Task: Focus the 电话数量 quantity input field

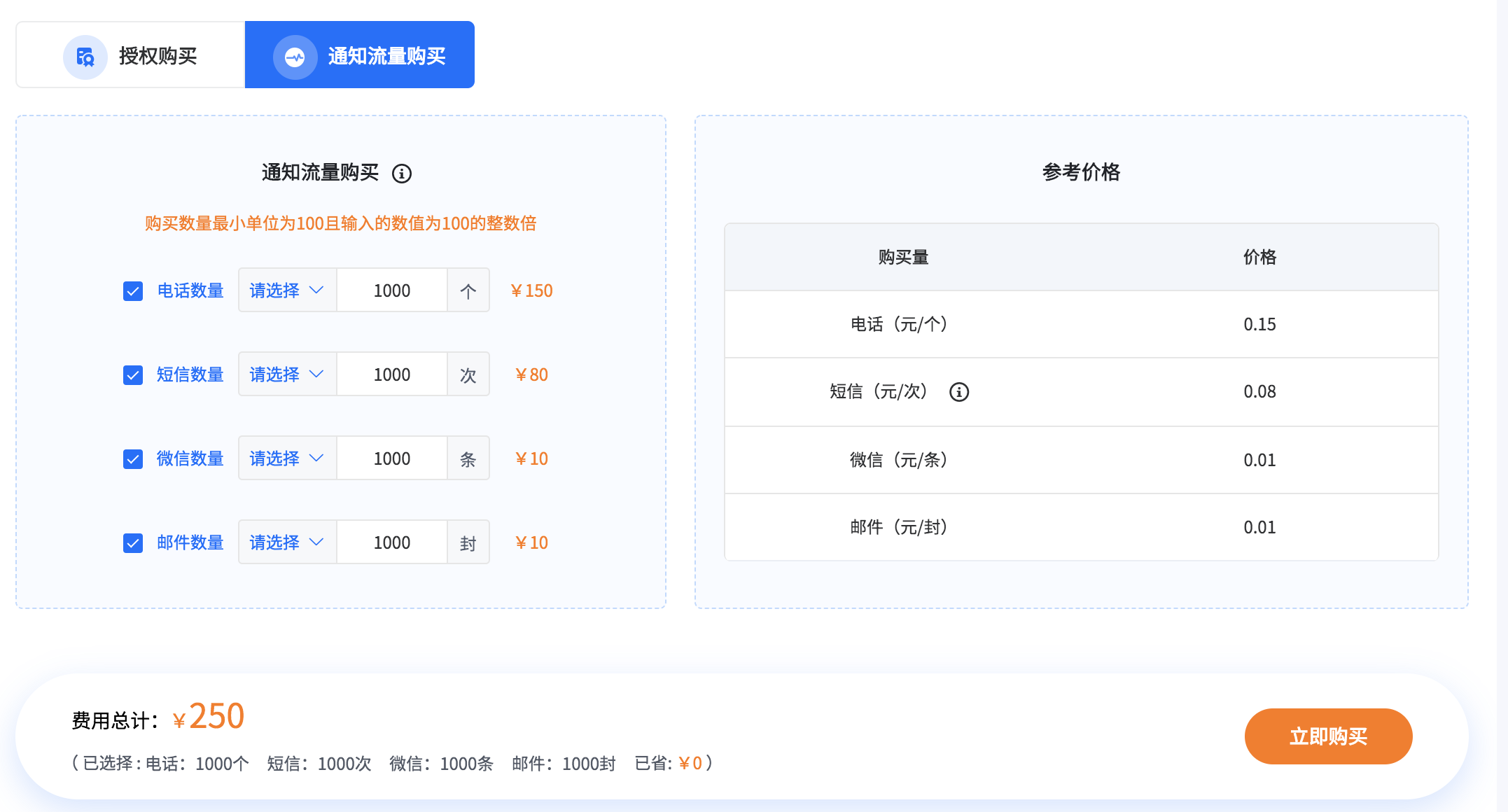Action: (x=392, y=290)
